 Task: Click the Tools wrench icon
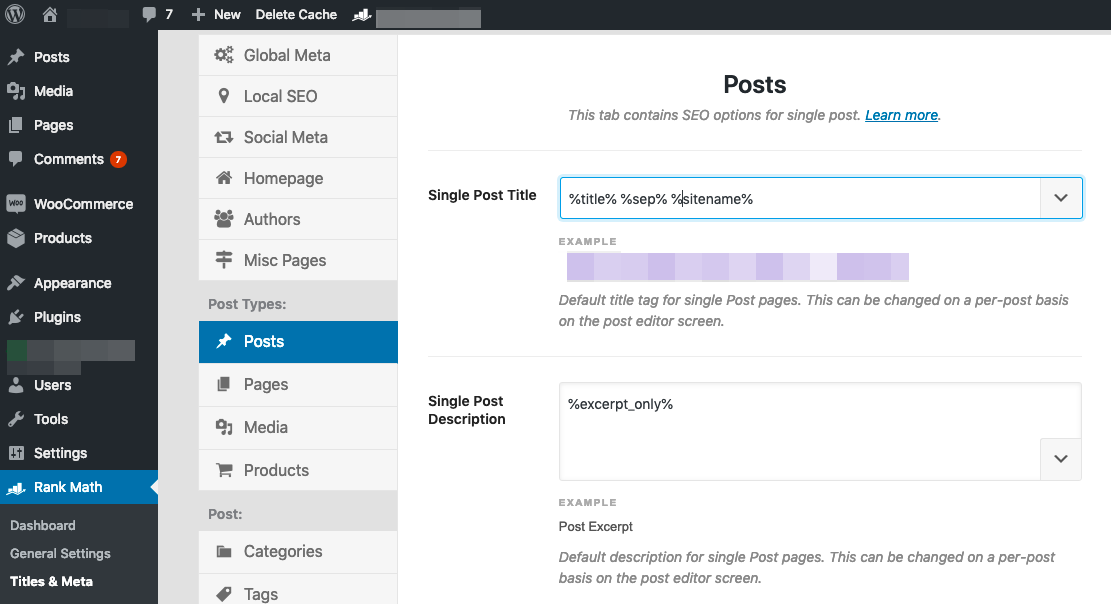16,419
